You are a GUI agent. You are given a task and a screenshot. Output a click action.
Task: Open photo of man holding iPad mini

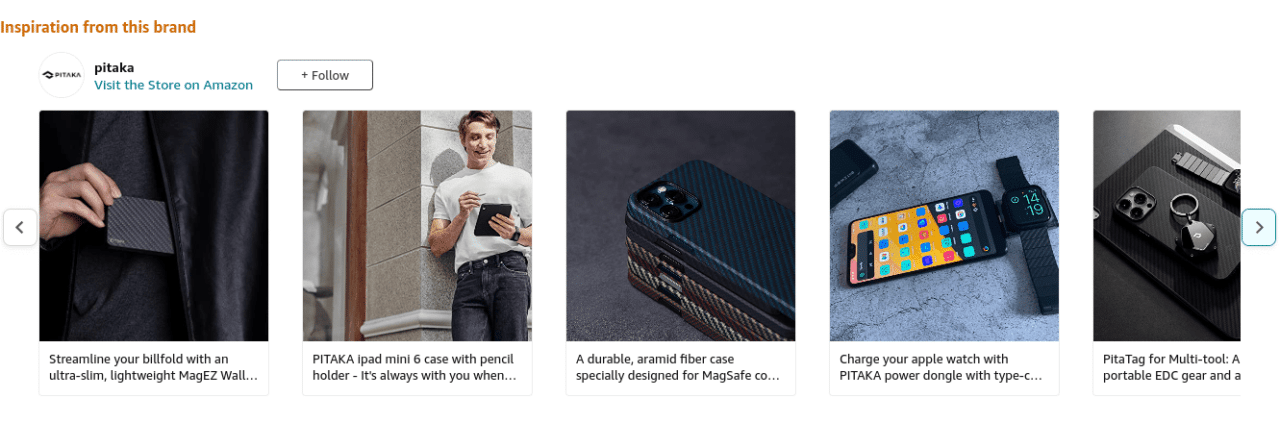(417, 226)
